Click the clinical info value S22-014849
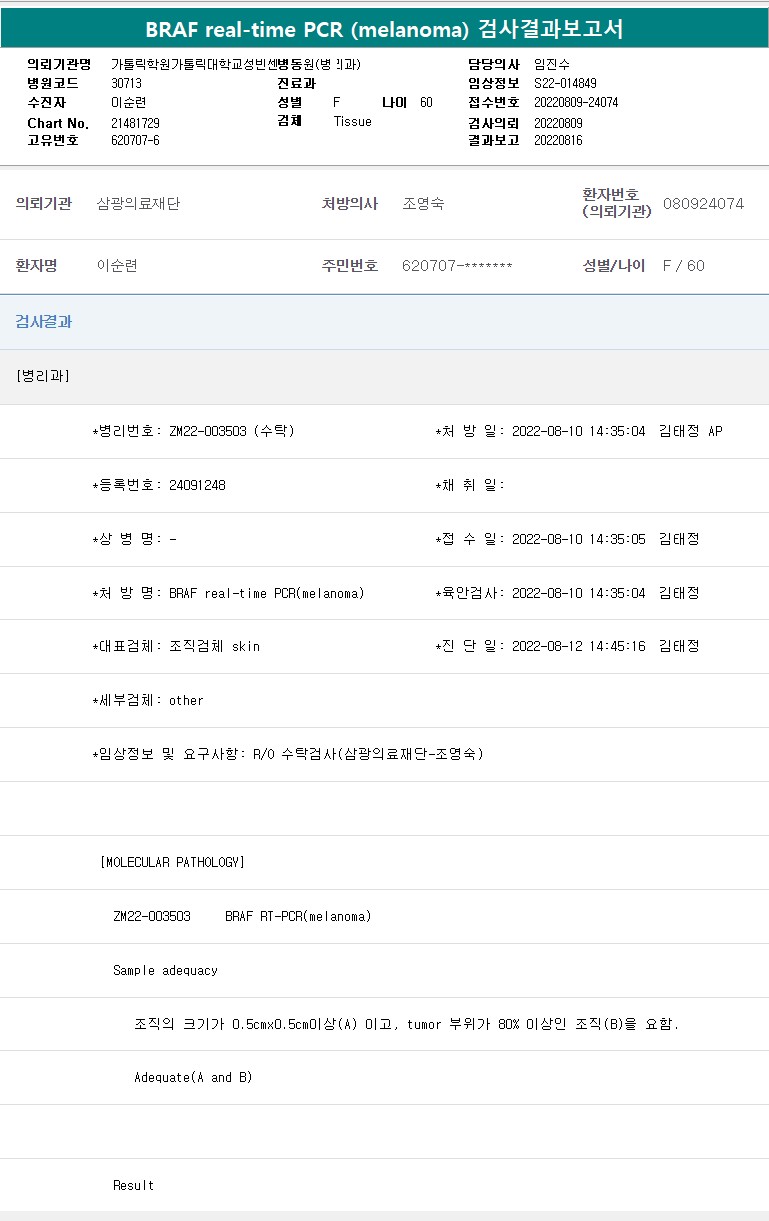This screenshot has height=1221, width=769. (565, 84)
